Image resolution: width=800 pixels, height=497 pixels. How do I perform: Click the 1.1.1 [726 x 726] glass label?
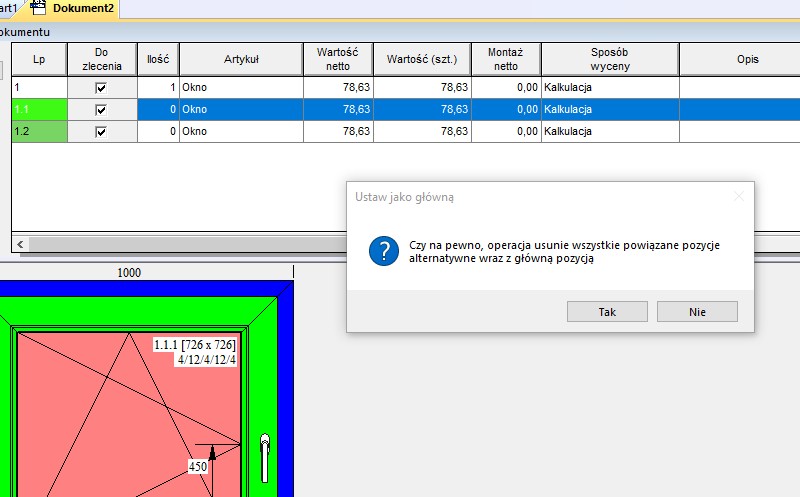pyautogui.click(x=195, y=345)
